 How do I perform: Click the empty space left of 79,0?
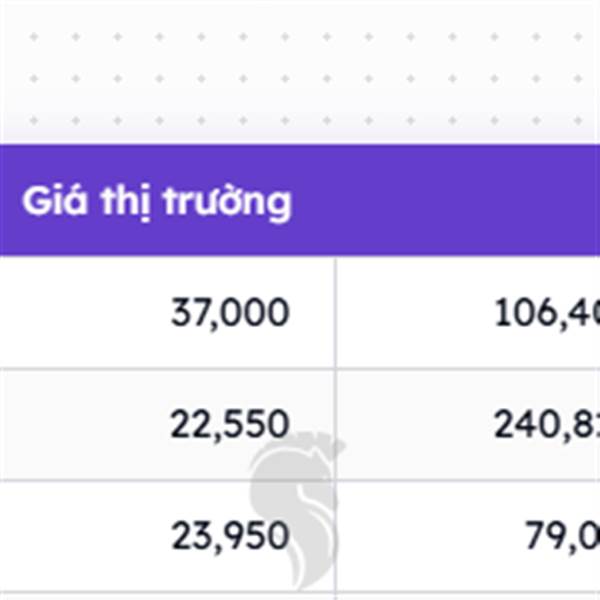pos(430,536)
